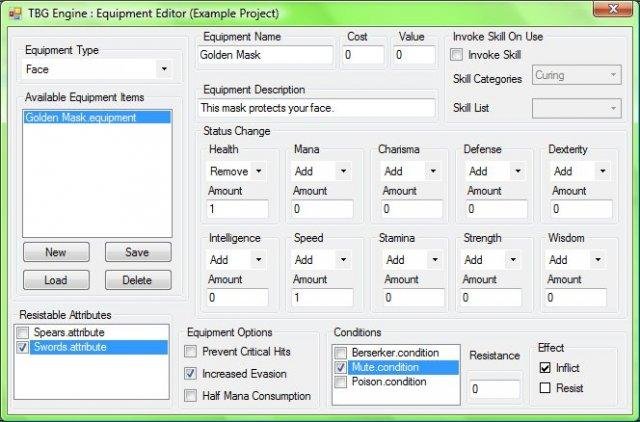
Task: Open the Skill List dropdown
Action: click(x=577, y=108)
